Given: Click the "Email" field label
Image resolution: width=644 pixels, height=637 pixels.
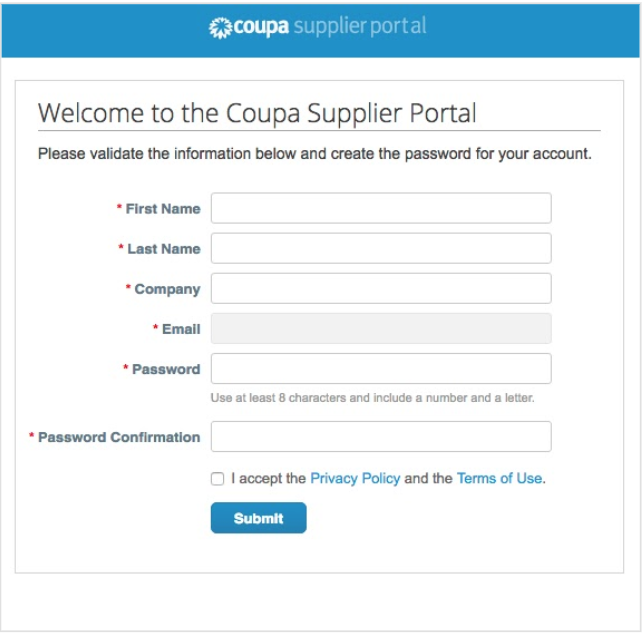Looking at the screenshot, I should coord(181,329).
